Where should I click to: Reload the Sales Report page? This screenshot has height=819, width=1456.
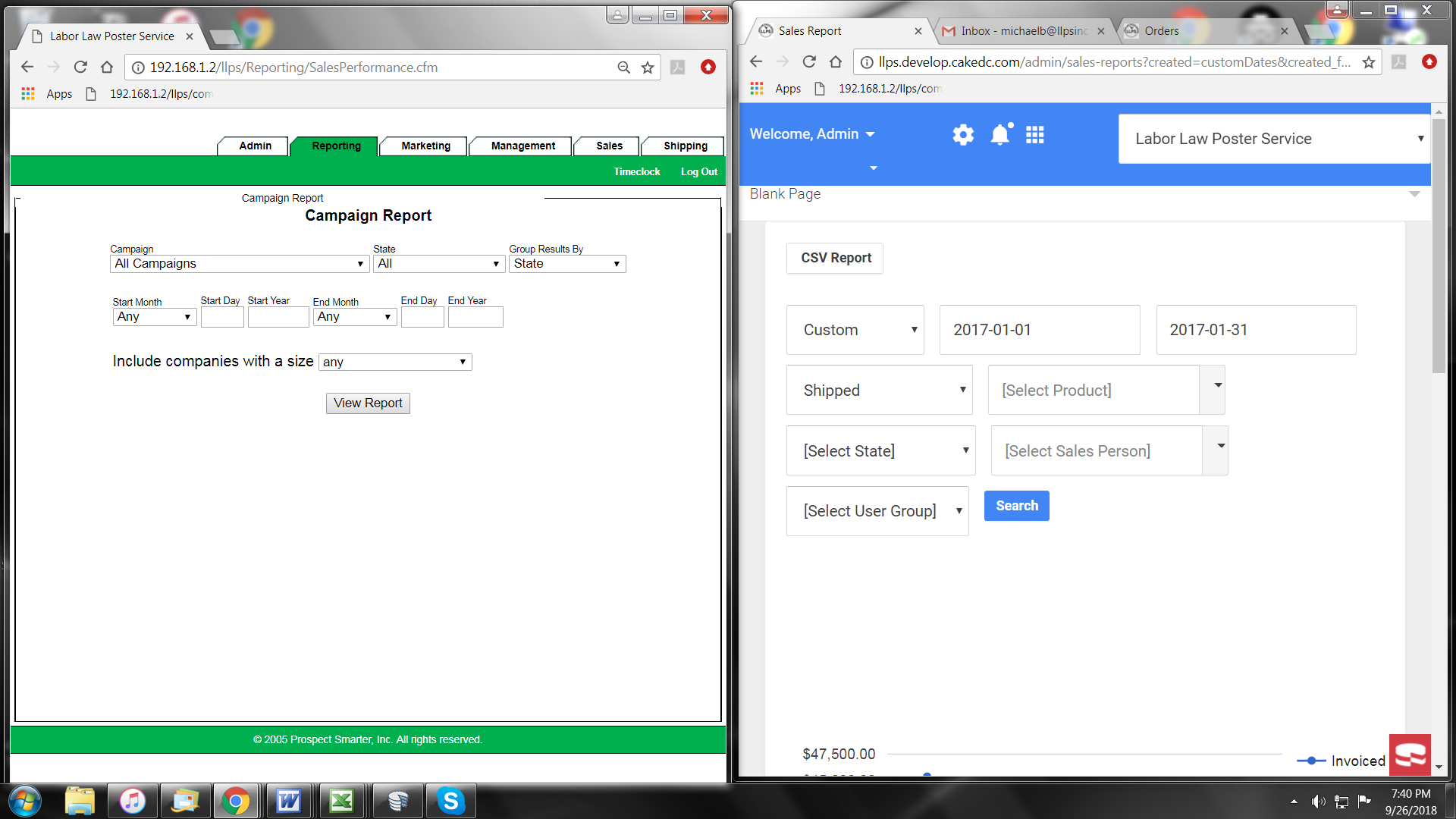click(809, 62)
